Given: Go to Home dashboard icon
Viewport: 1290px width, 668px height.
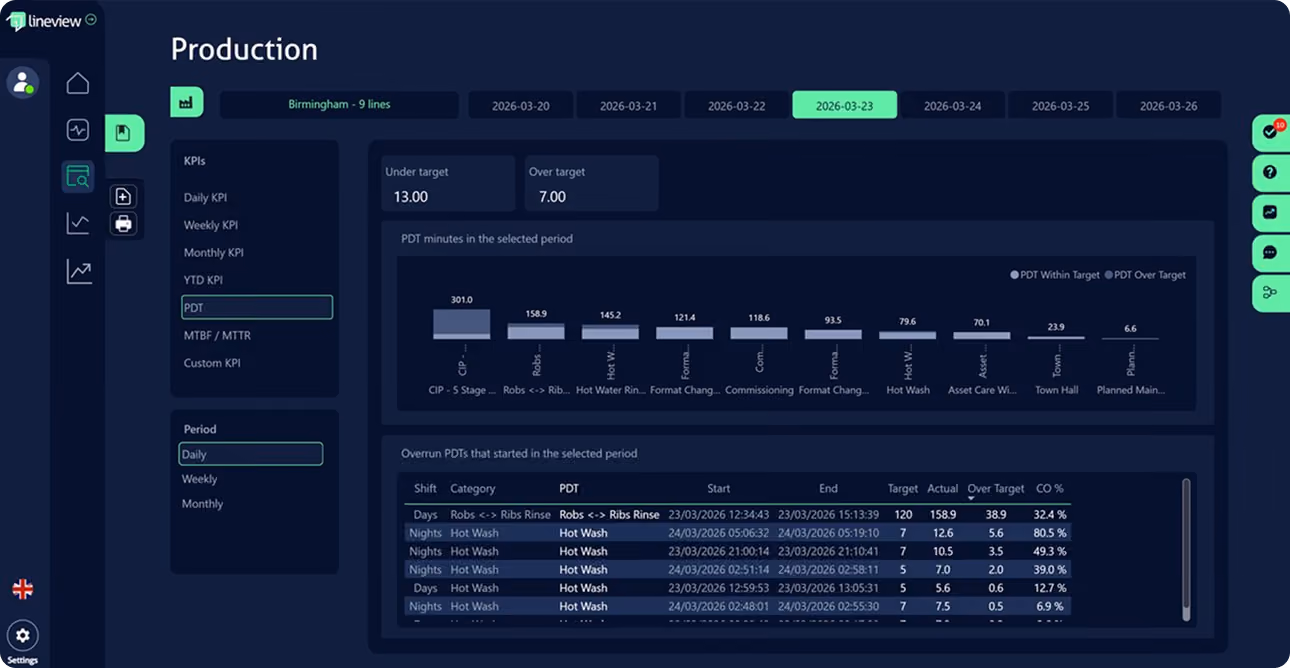Looking at the screenshot, I should pos(78,83).
